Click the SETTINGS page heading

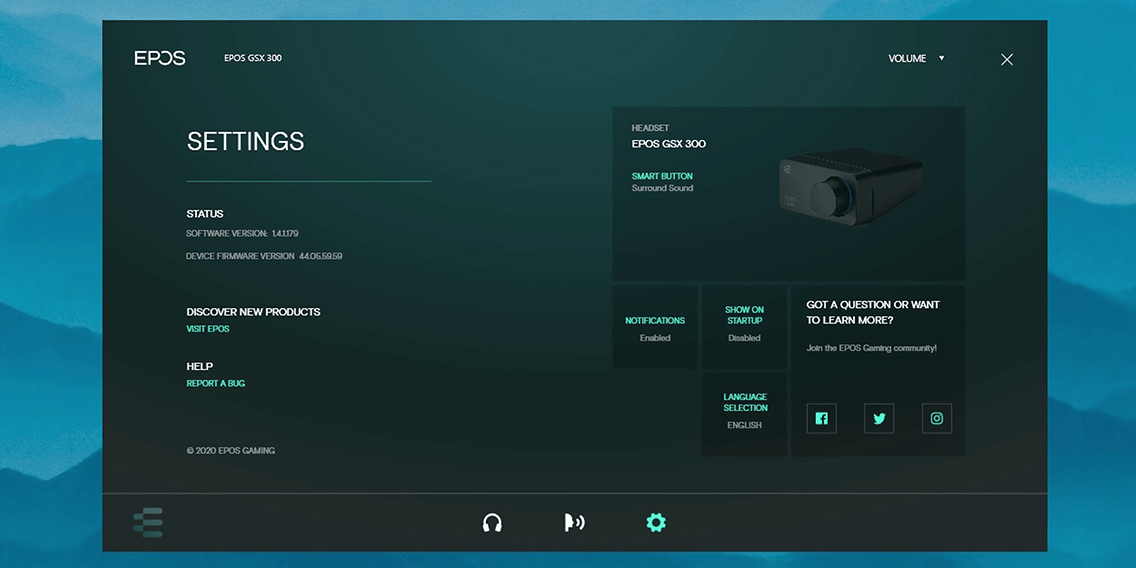click(x=246, y=141)
